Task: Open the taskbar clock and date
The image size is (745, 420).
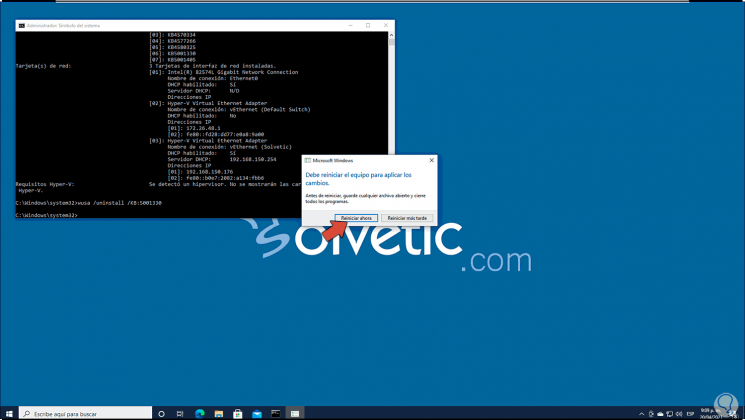Action: pyautogui.click(x=709, y=413)
